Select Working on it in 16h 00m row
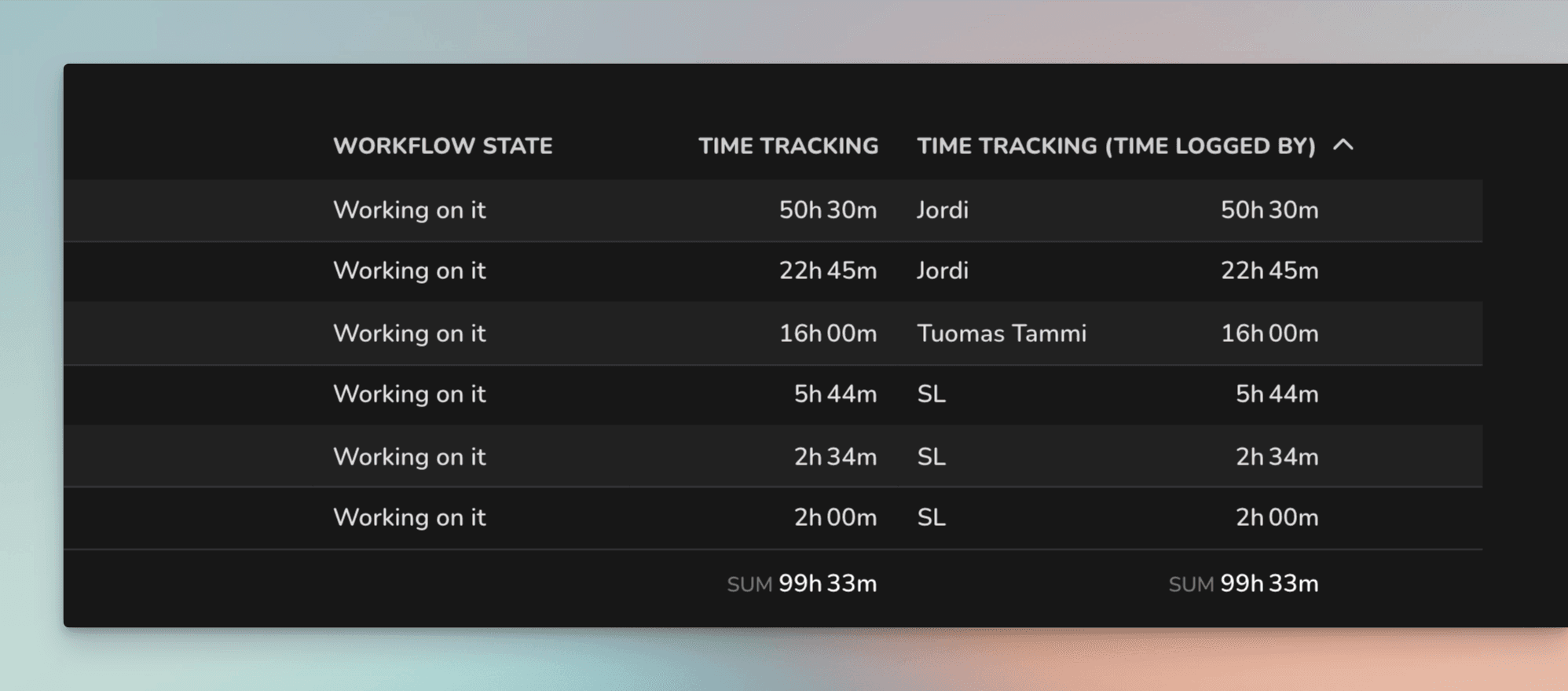This screenshot has width=1568, height=691. pyautogui.click(x=409, y=333)
